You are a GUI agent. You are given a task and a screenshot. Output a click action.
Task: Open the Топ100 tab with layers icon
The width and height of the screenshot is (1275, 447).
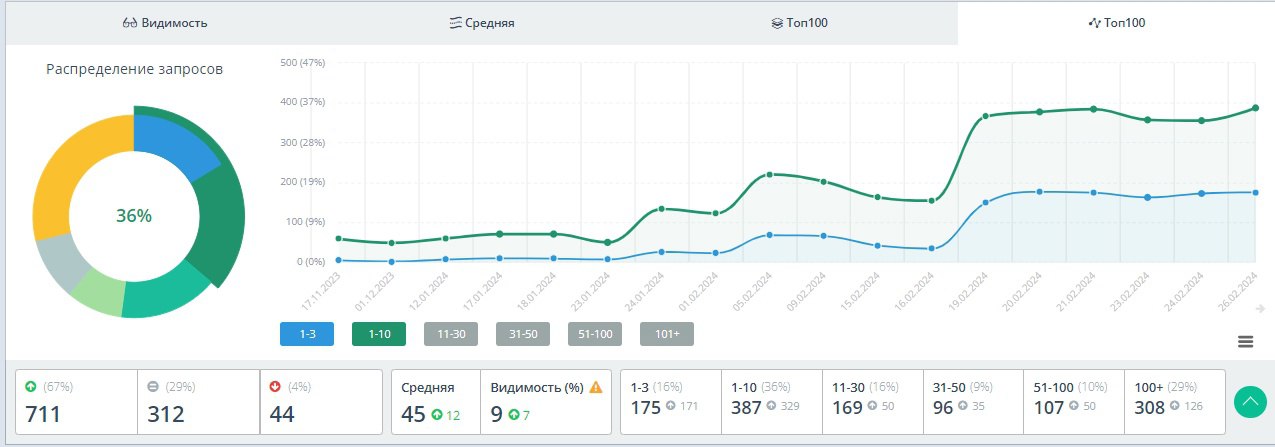click(x=799, y=22)
